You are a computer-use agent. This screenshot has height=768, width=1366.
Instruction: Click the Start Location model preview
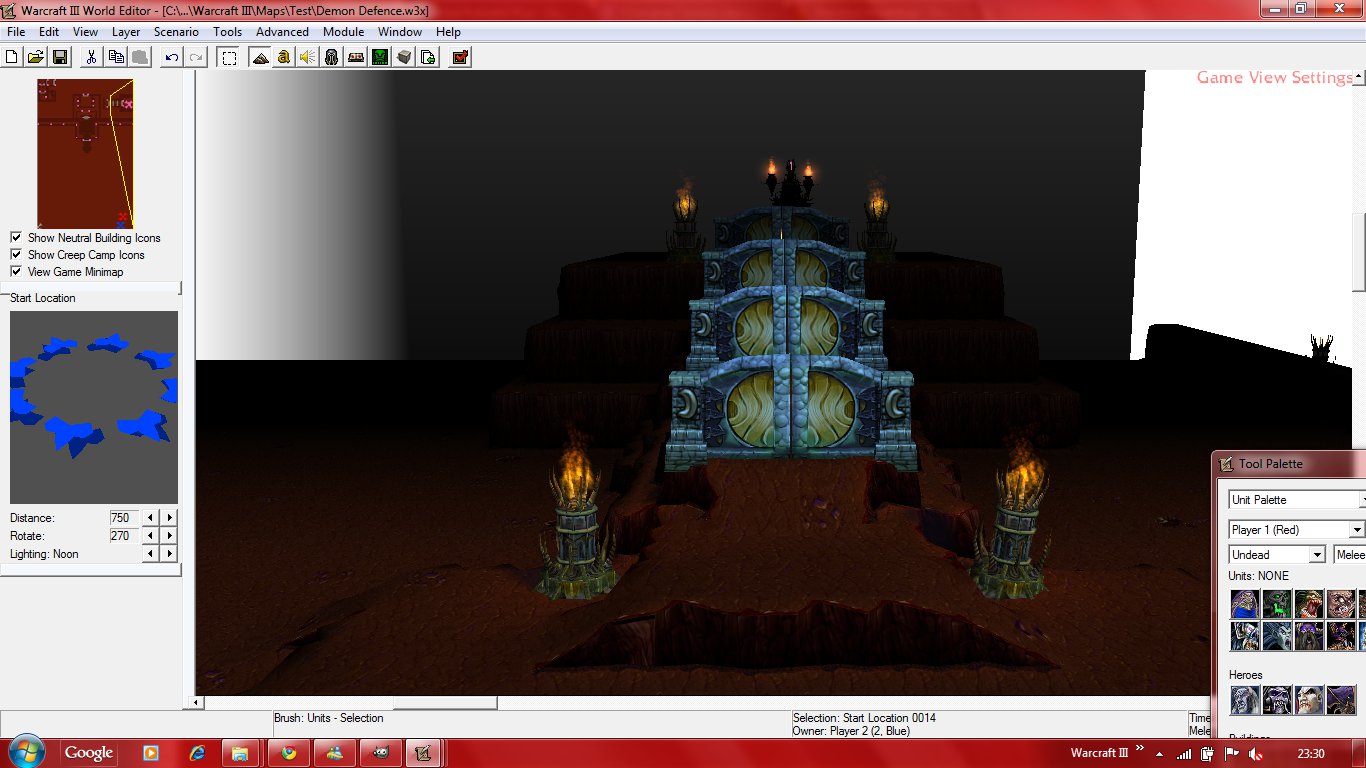coord(94,407)
